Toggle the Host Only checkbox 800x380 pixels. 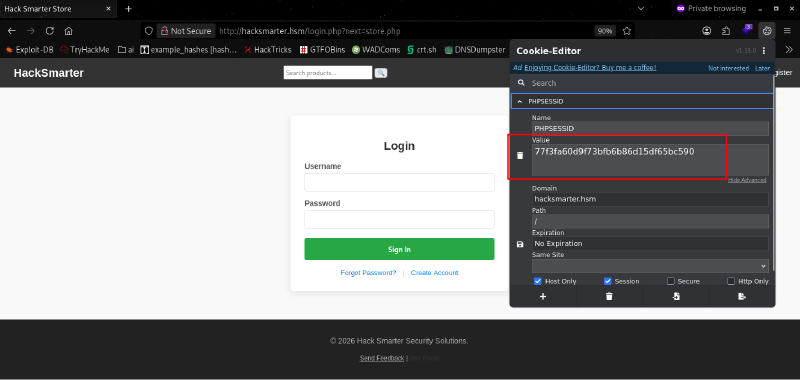point(538,281)
